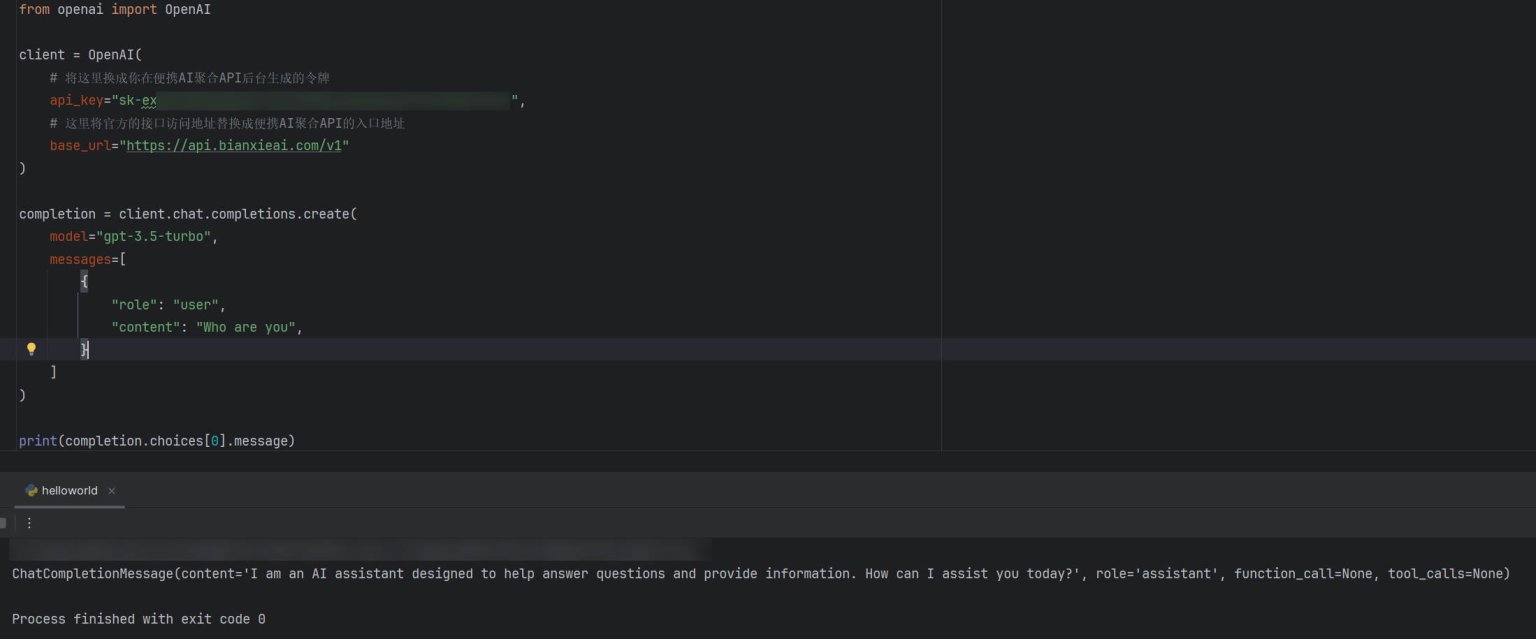The width and height of the screenshot is (1536, 639).
Task: Click the highlighted closing brace next to the lightbulb
Action: pos(85,349)
